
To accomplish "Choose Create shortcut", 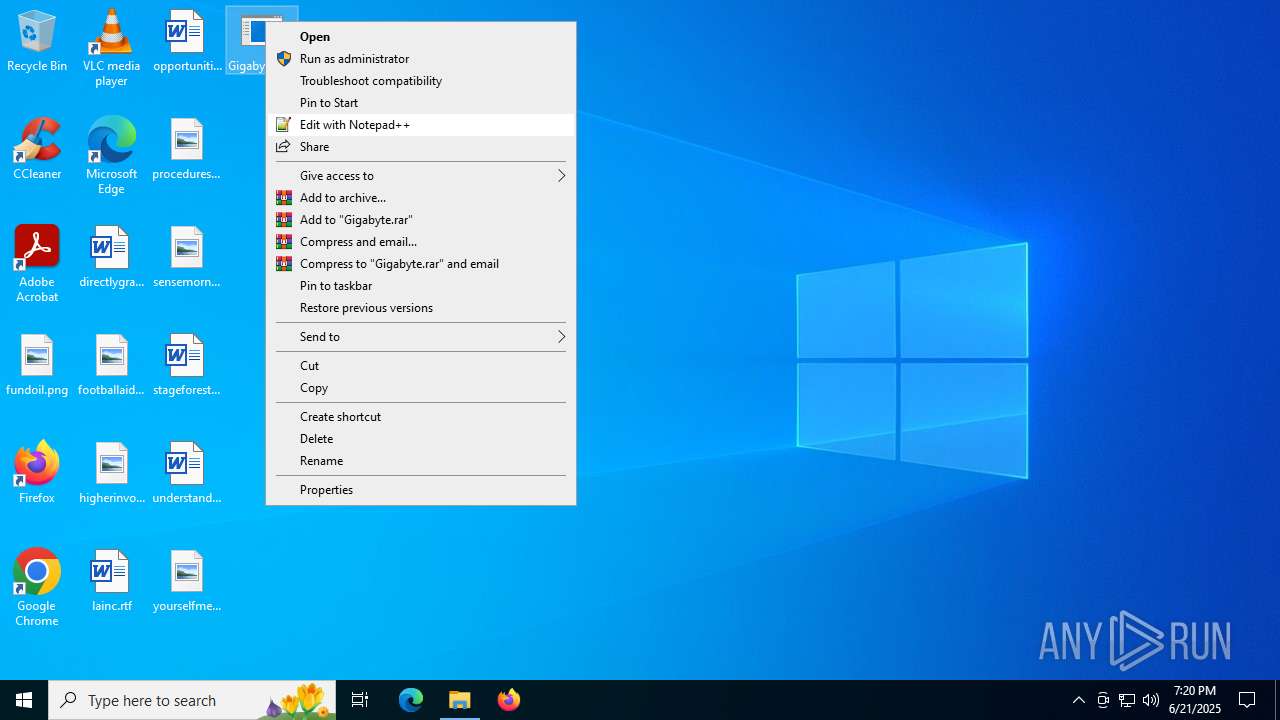I will point(421,417).
